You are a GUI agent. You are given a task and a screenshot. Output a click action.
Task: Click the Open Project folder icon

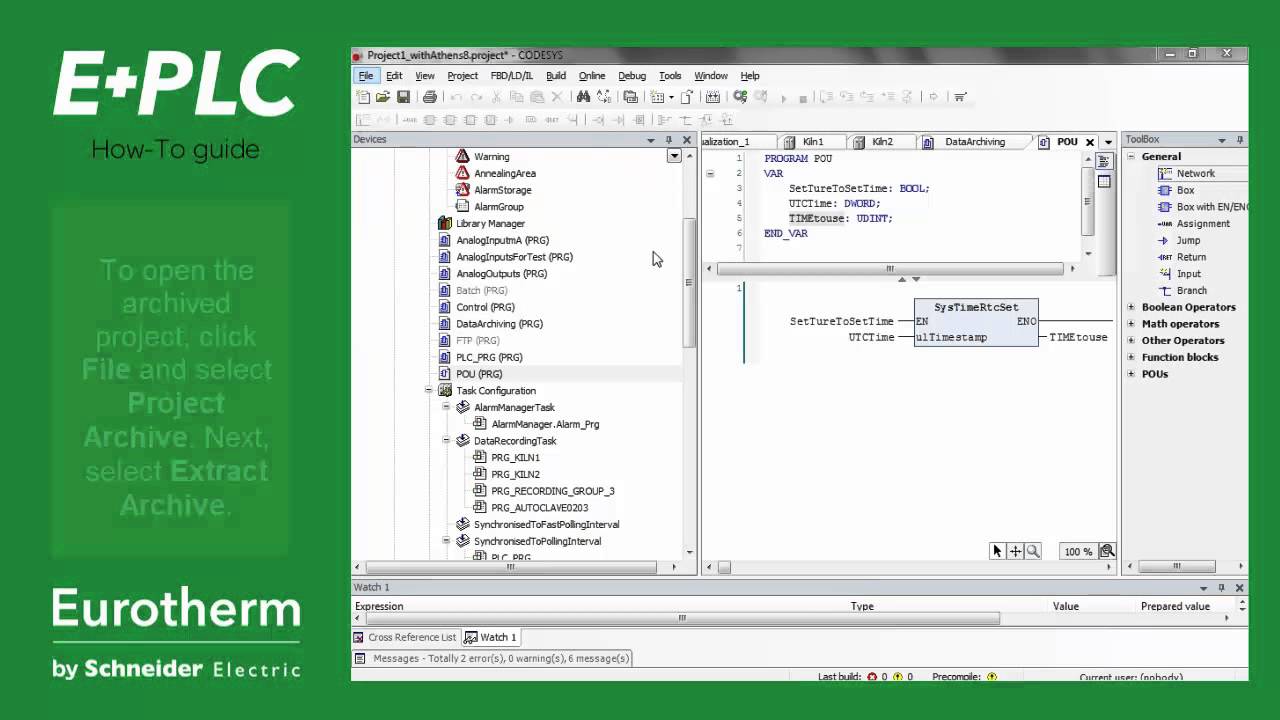coord(383,97)
